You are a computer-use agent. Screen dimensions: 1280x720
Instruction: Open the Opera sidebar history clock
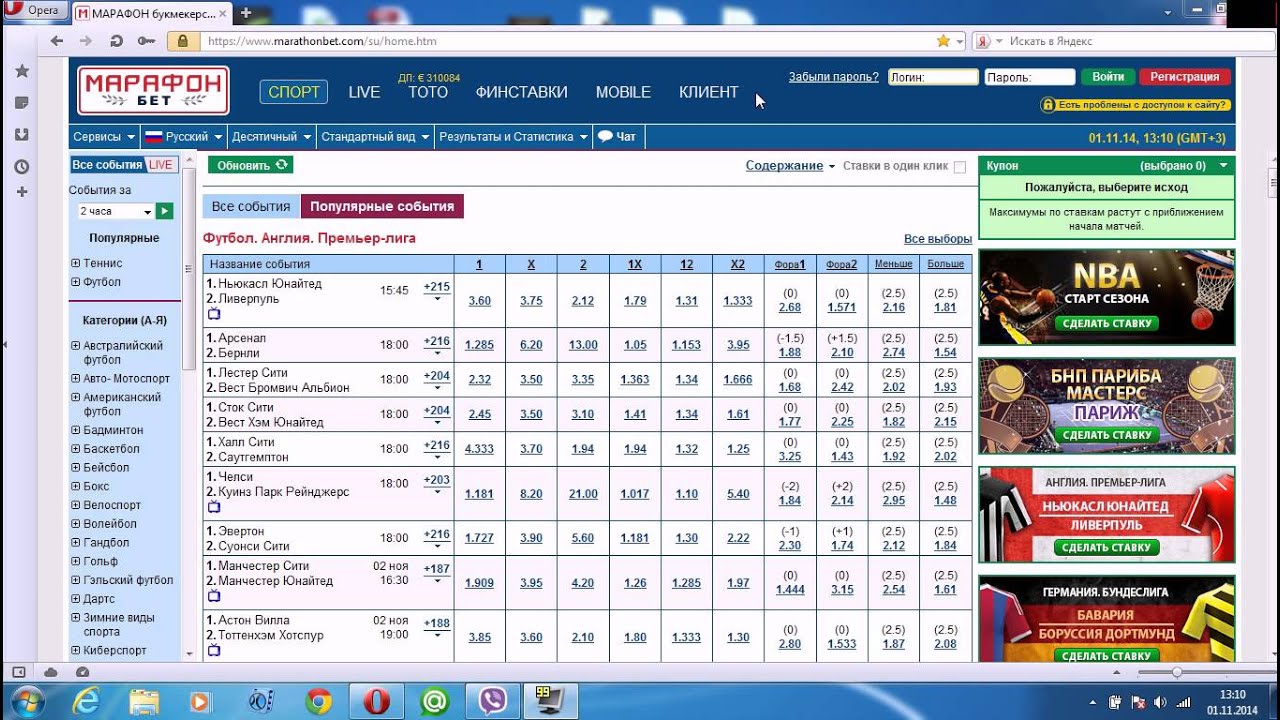pos(21,166)
